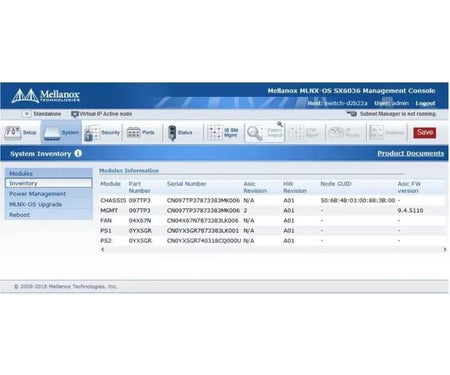Click part number 04X67N
This screenshot has height=375, width=450.
pyautogui.click(x=140, y=220)
